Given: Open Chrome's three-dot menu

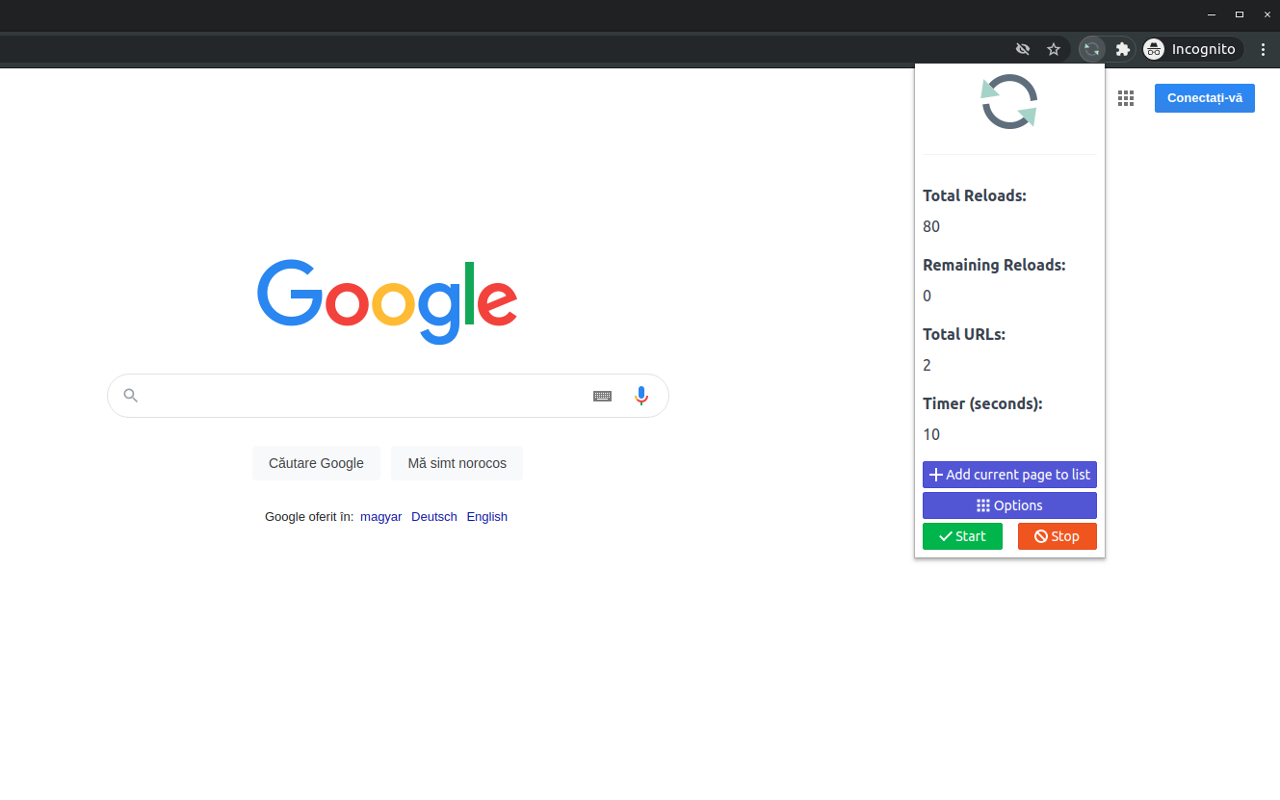Looking at the screenshot, I should (1264, 49).
